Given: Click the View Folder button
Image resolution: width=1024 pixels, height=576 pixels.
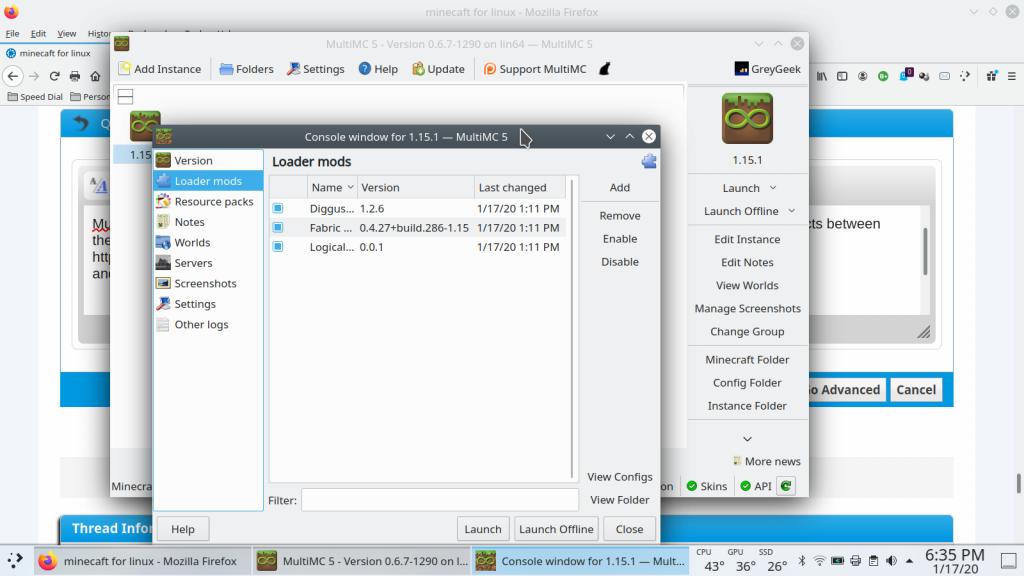Looking at the screenshot, I should (619, 500).
